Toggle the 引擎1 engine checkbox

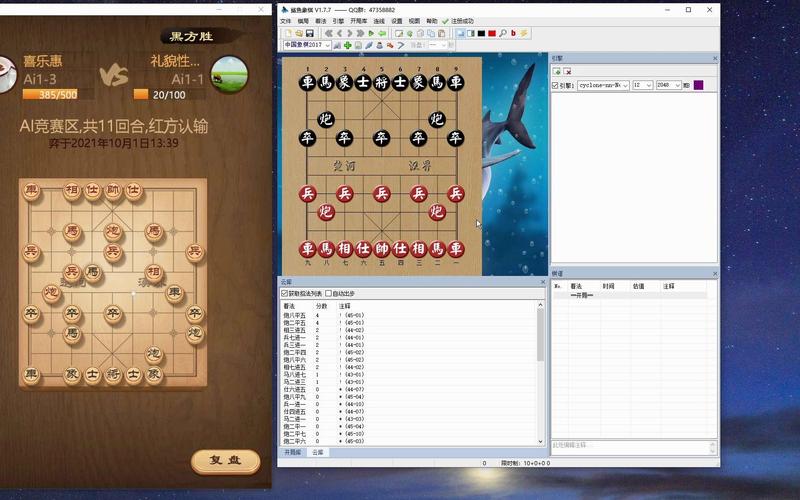(x=555, y=85)
